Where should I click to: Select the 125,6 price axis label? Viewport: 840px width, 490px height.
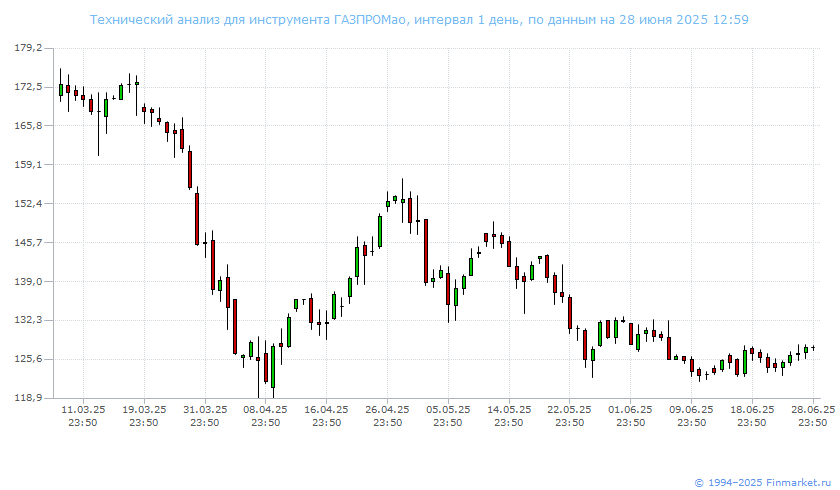(28, 359)
